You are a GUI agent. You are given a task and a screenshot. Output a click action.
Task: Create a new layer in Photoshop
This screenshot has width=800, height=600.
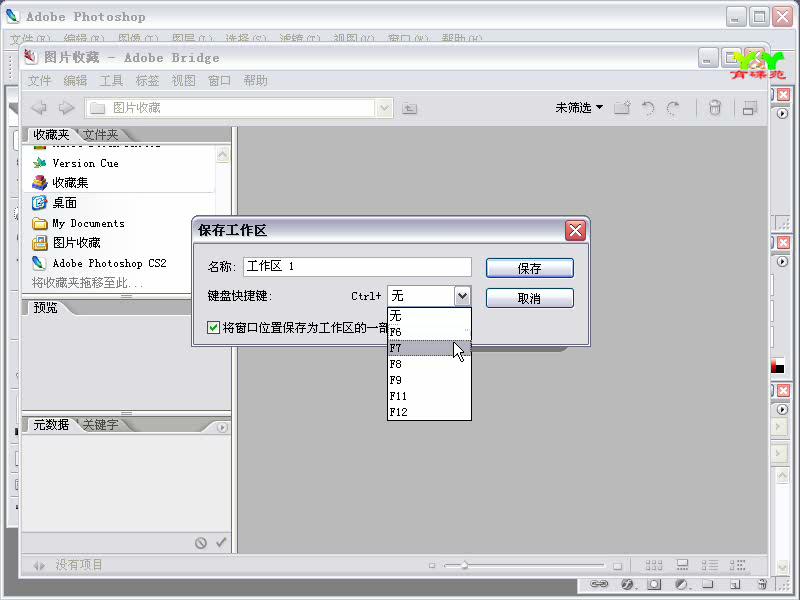point(735,584)
